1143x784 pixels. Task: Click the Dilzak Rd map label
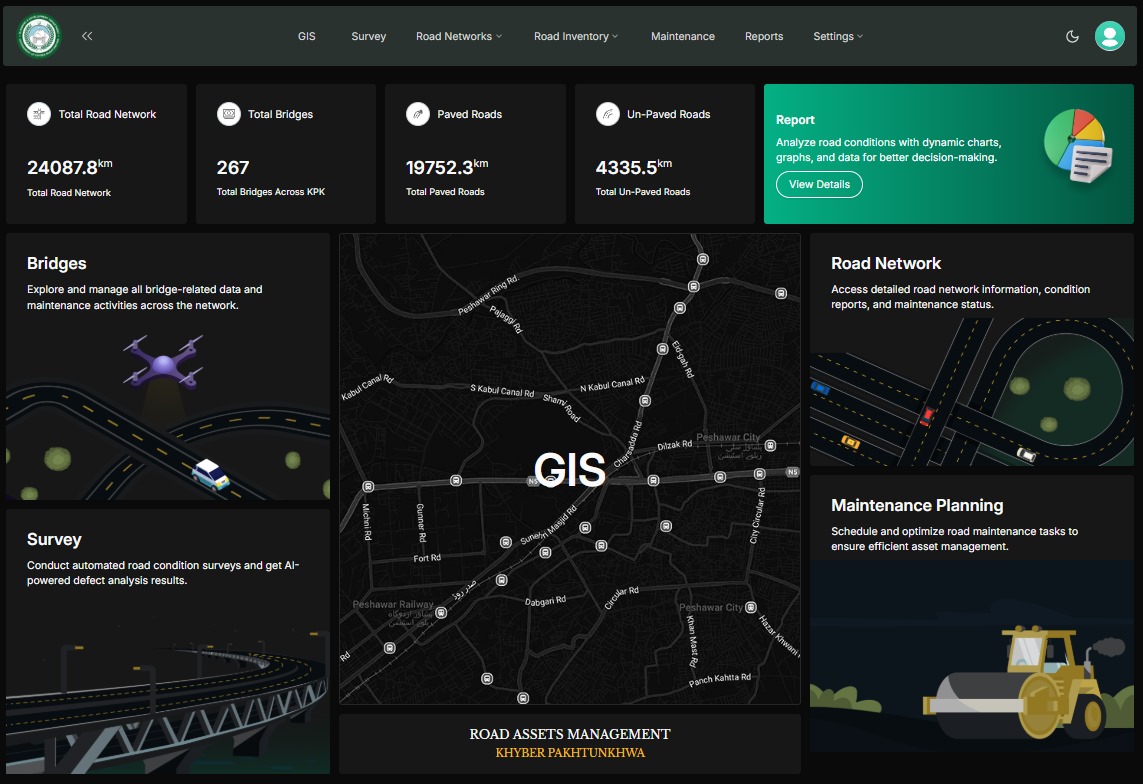pos(674,444)
